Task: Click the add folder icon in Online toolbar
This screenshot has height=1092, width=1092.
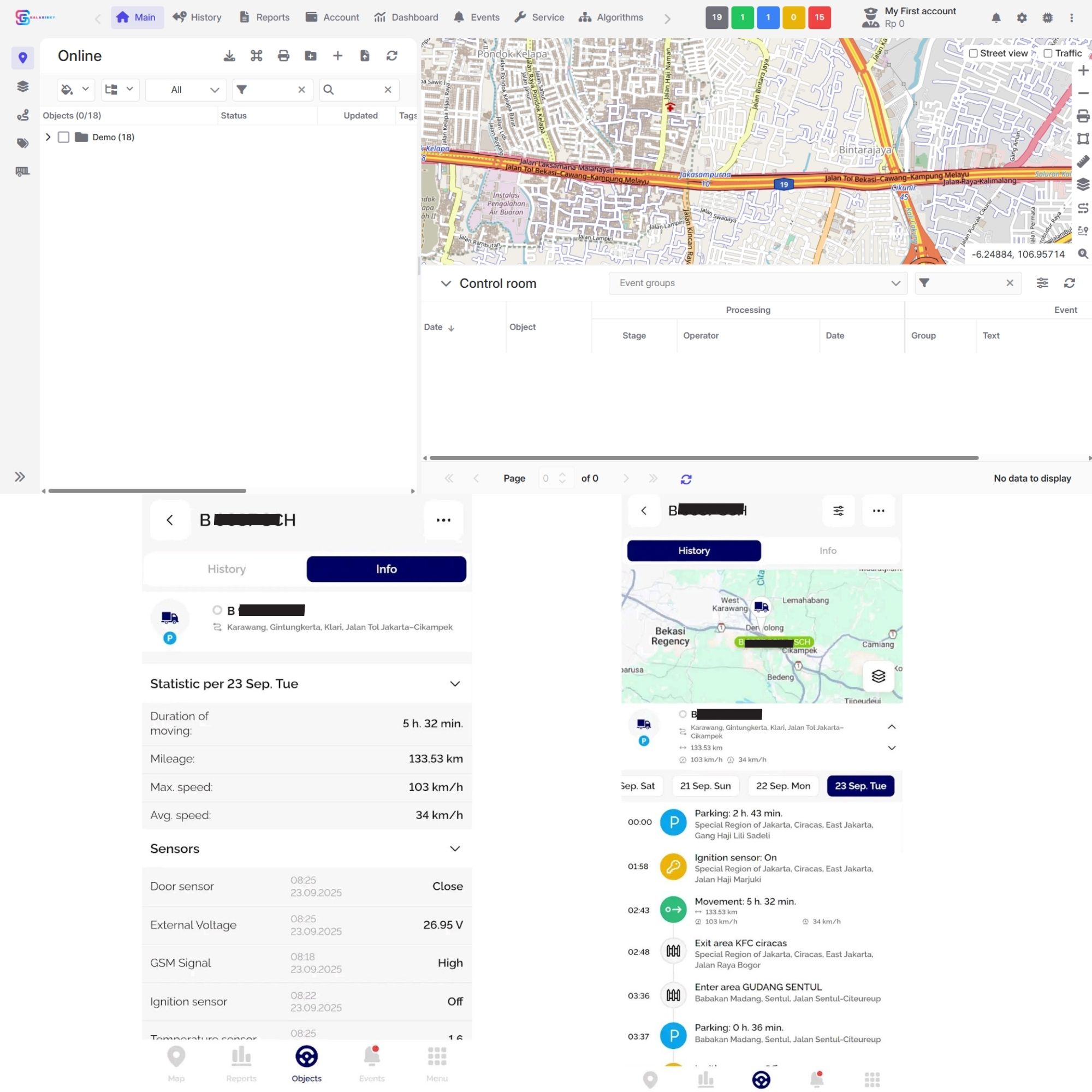Action: [x=310, y=56]
